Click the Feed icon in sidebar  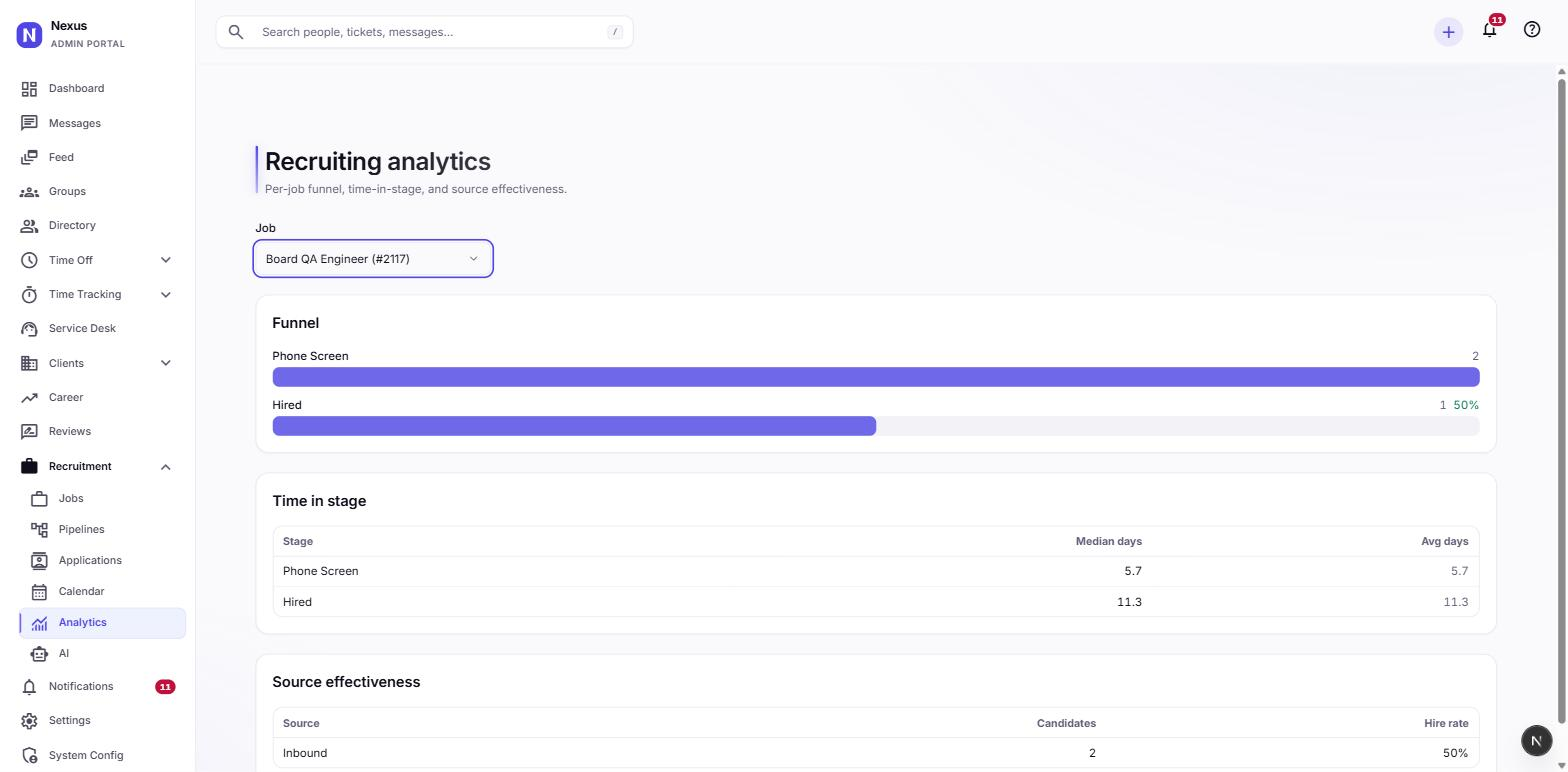29,157
